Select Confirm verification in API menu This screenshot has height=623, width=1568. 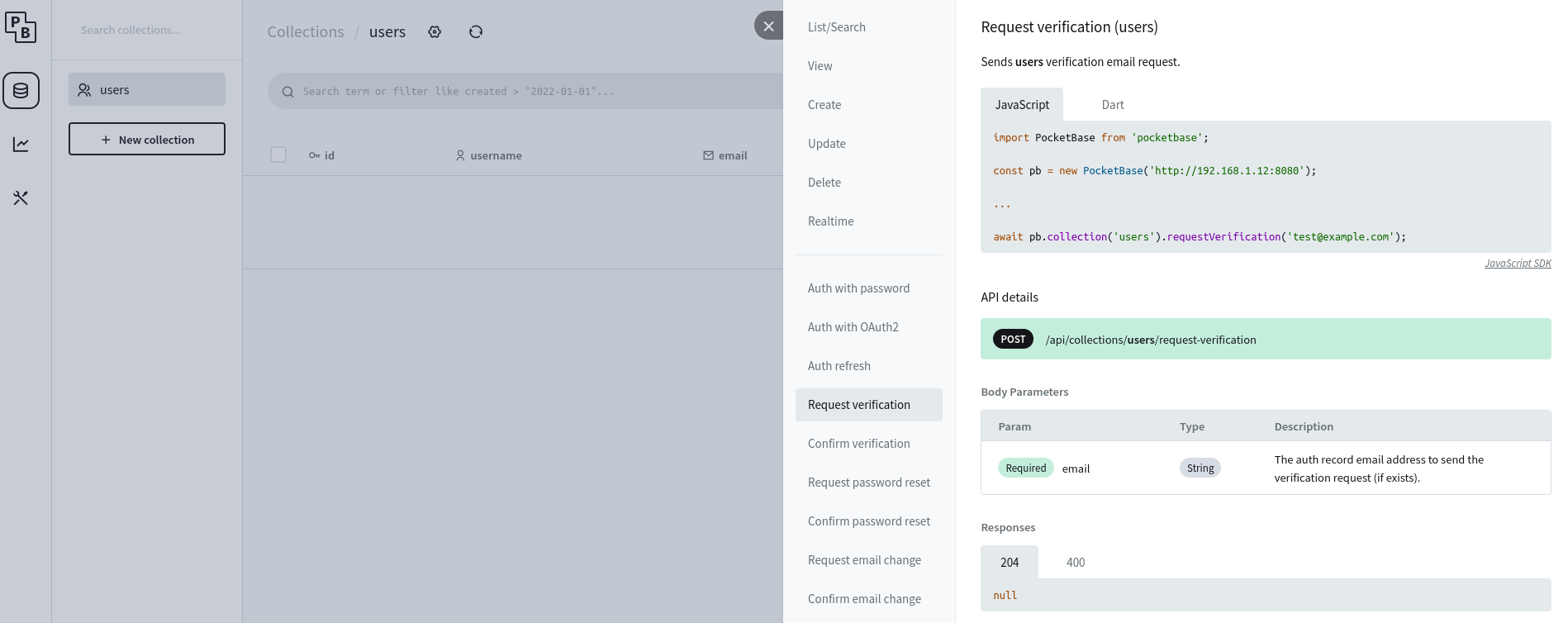858,444
